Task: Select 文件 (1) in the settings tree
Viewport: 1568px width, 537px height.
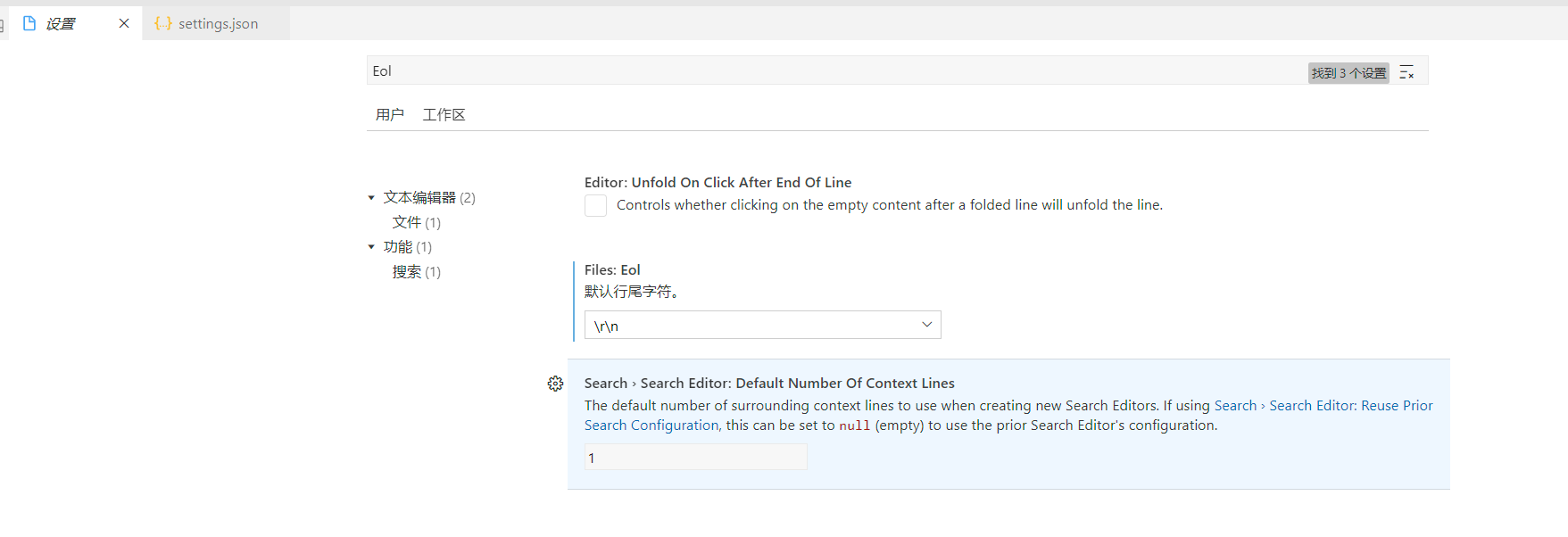Action: click(x=416, y=222)
